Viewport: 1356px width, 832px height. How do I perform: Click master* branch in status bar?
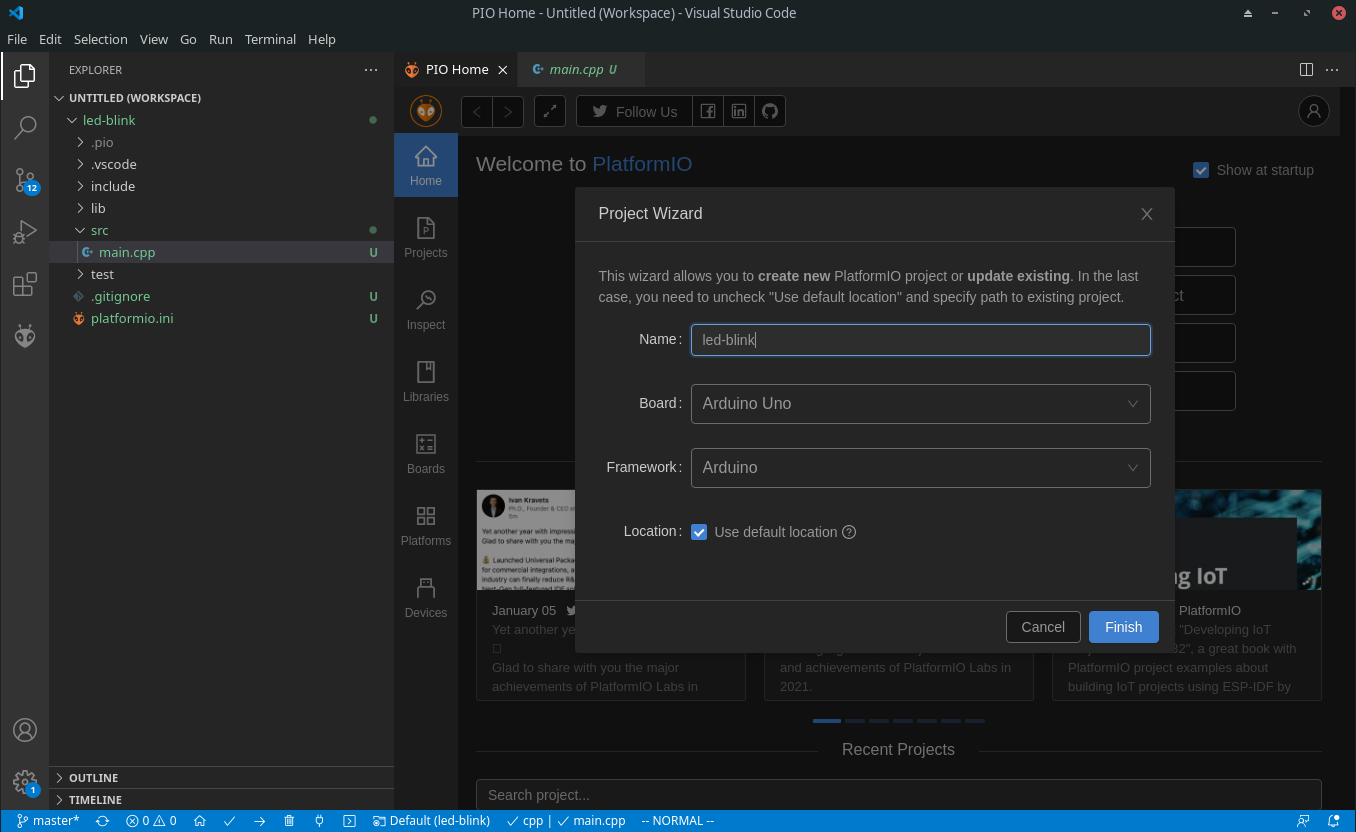(x=48, y=821)
